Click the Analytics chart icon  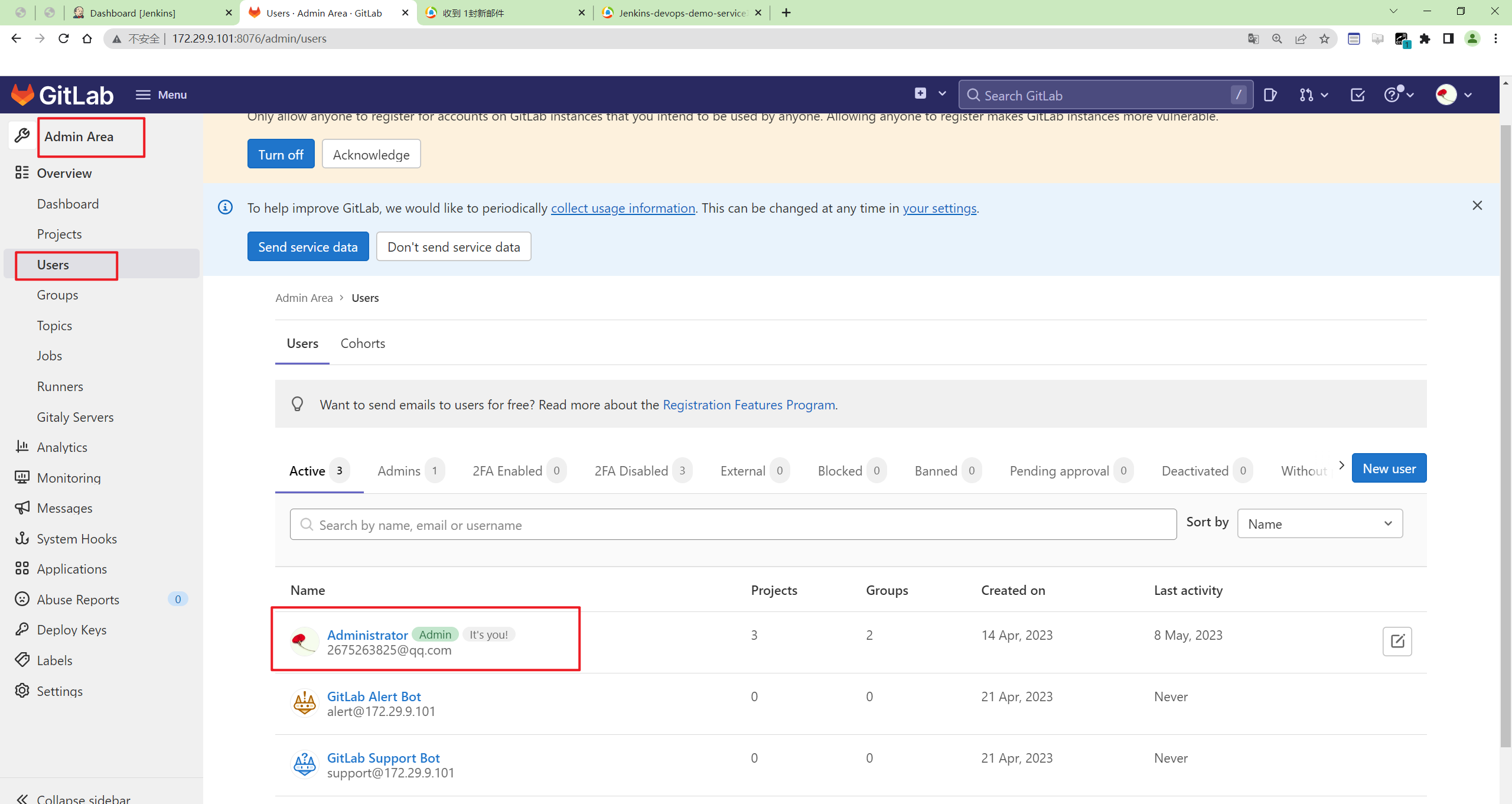[x=22, y=447]
